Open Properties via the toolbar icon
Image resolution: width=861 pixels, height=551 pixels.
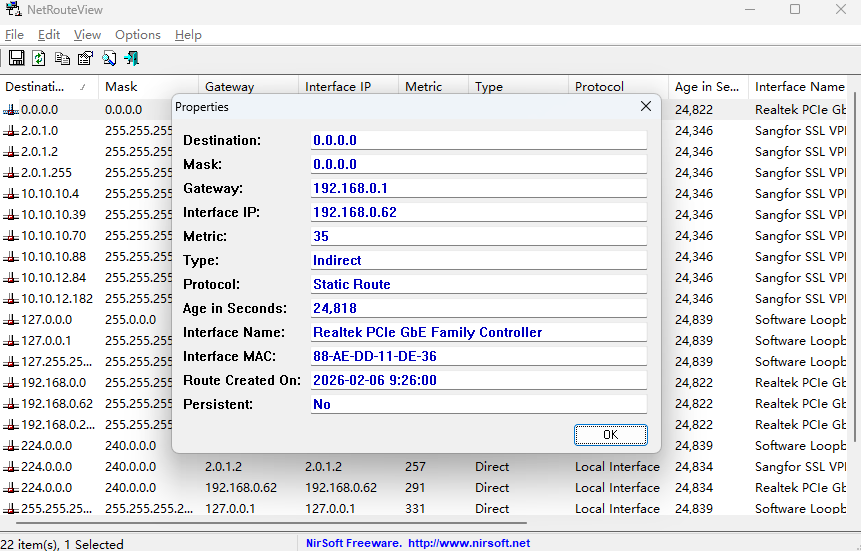point(85,59)
